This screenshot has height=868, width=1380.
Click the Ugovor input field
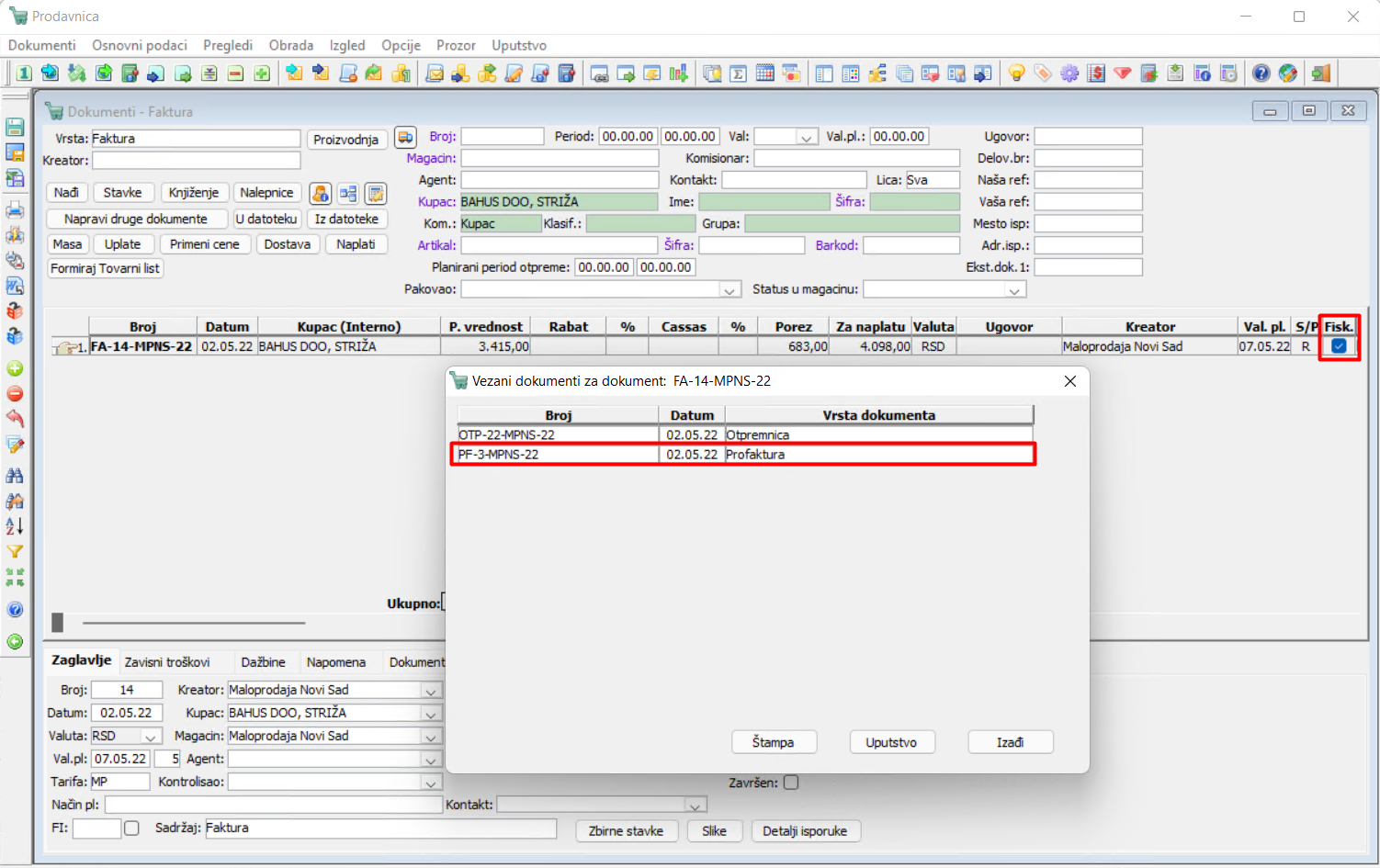[x=1089, y=137]
